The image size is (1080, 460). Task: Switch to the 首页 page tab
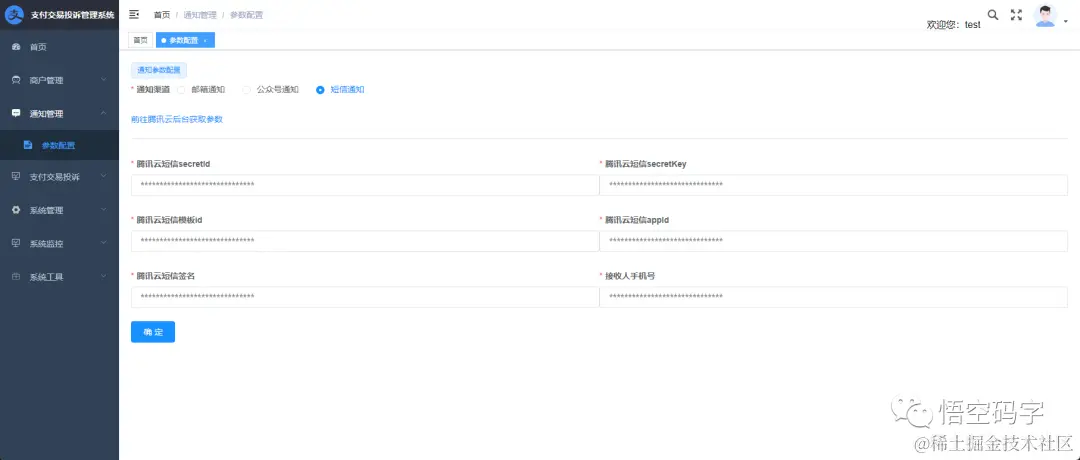point(141,41)
